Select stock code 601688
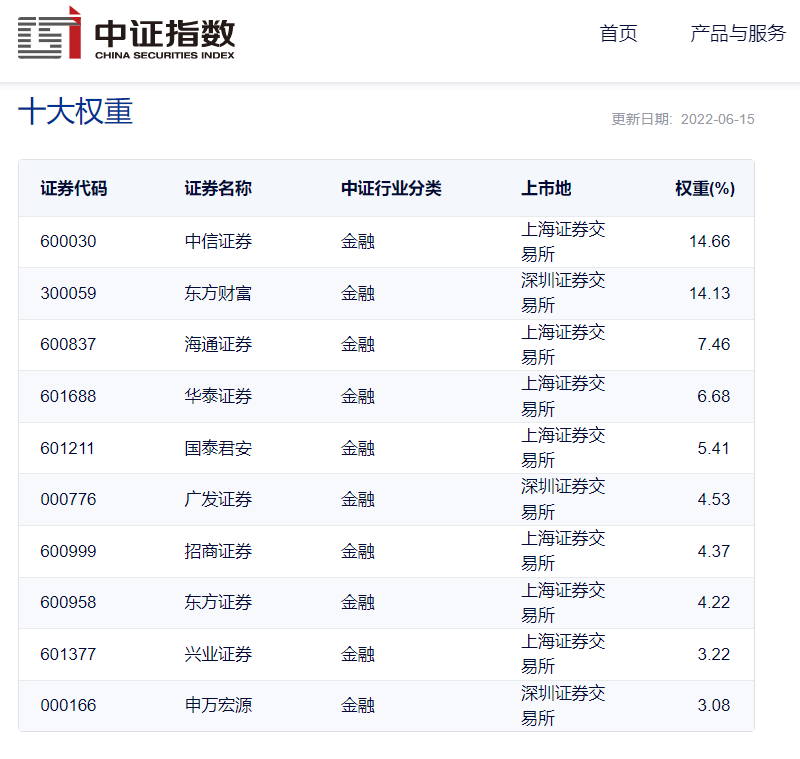This screenshot has height=759, width=800. (x=68, y=396)
